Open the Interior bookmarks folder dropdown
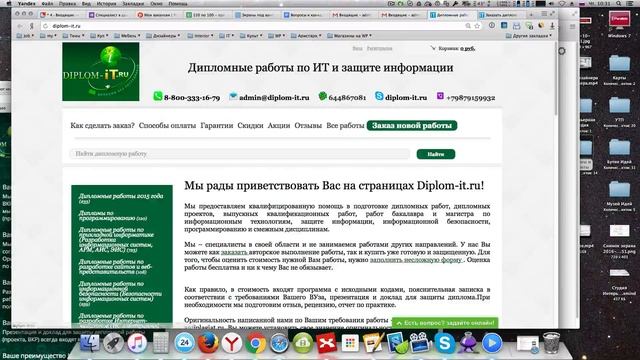640x360 pixels. pos(200,36)
